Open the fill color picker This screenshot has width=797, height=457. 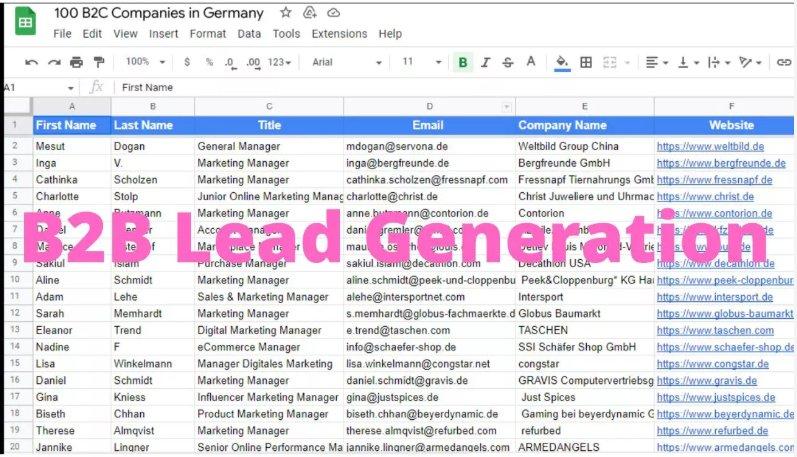pyautogui.click(x=562, y=63)
